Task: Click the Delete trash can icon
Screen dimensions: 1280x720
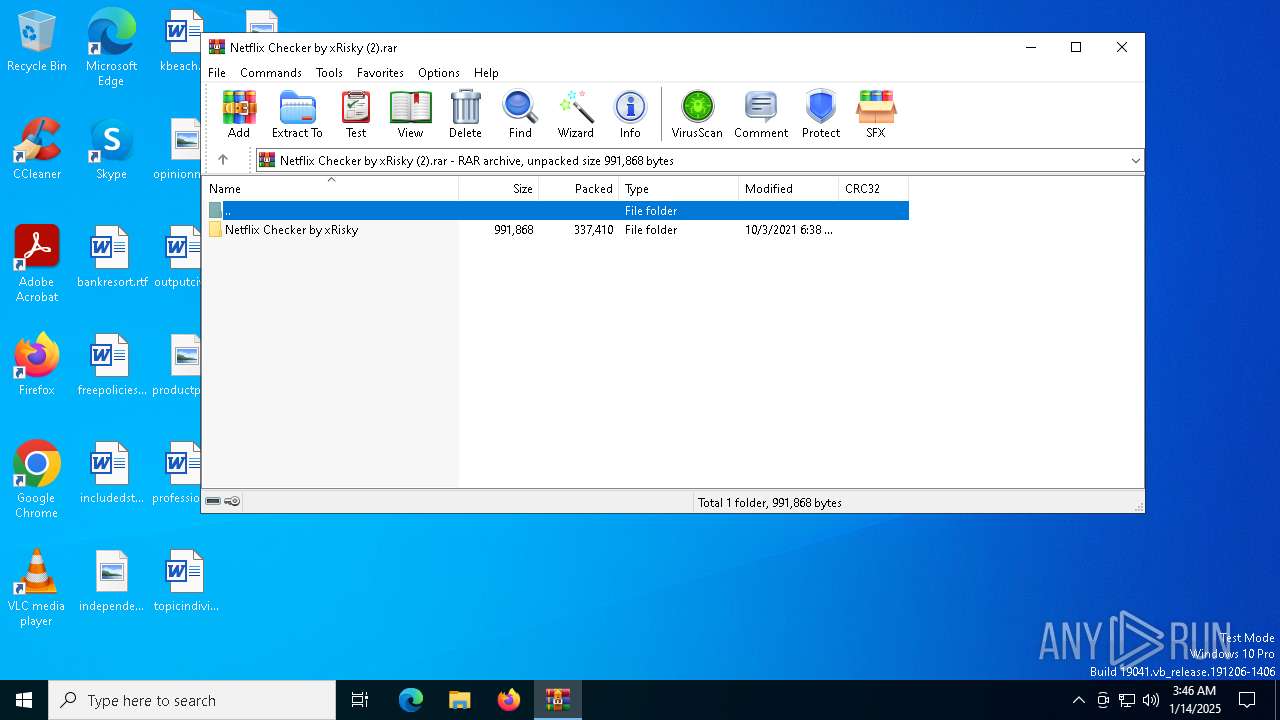Action: tap(465, 114)
